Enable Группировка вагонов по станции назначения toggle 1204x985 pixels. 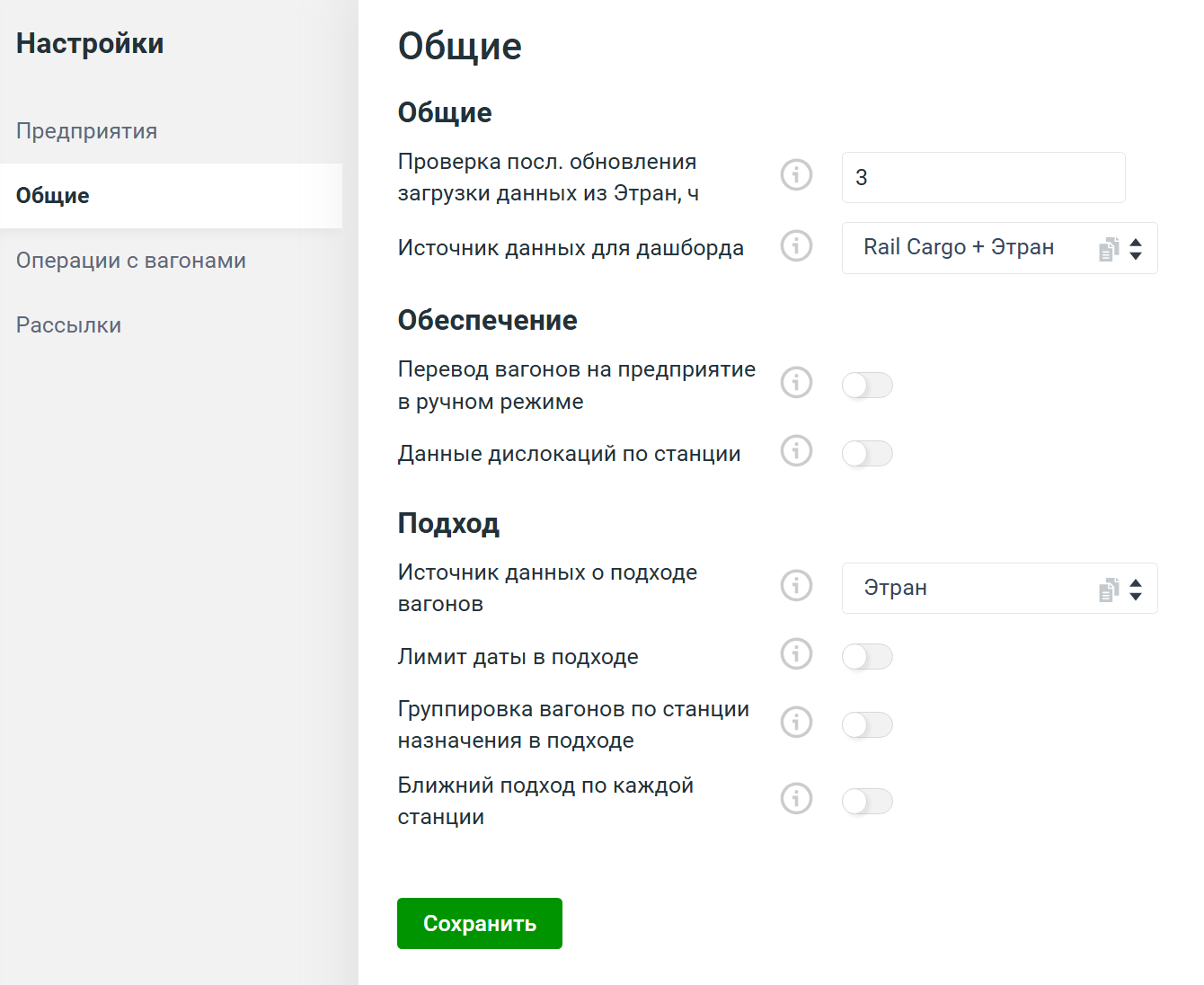point(867,725)
